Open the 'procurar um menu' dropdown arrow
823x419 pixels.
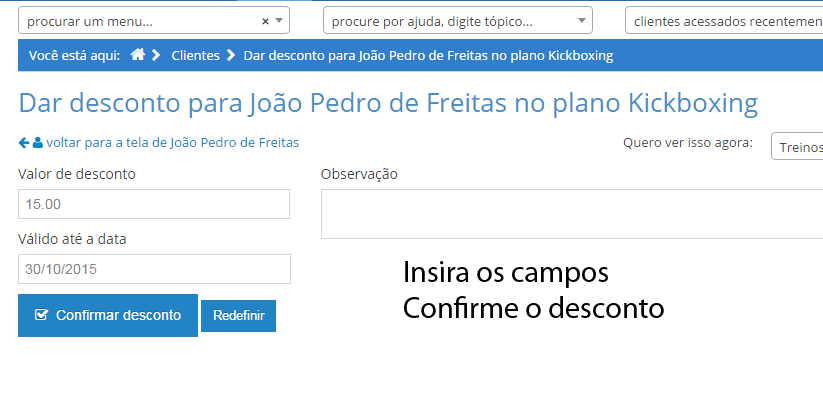coord(280,21)
